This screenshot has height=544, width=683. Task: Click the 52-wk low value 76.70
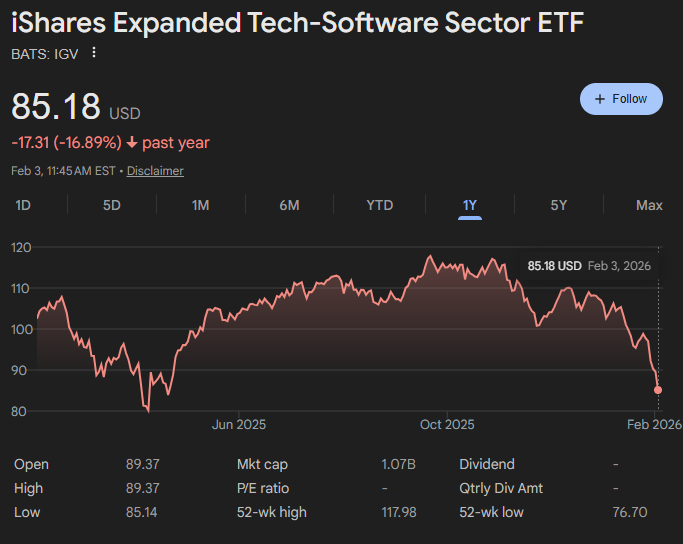[629, 512]
